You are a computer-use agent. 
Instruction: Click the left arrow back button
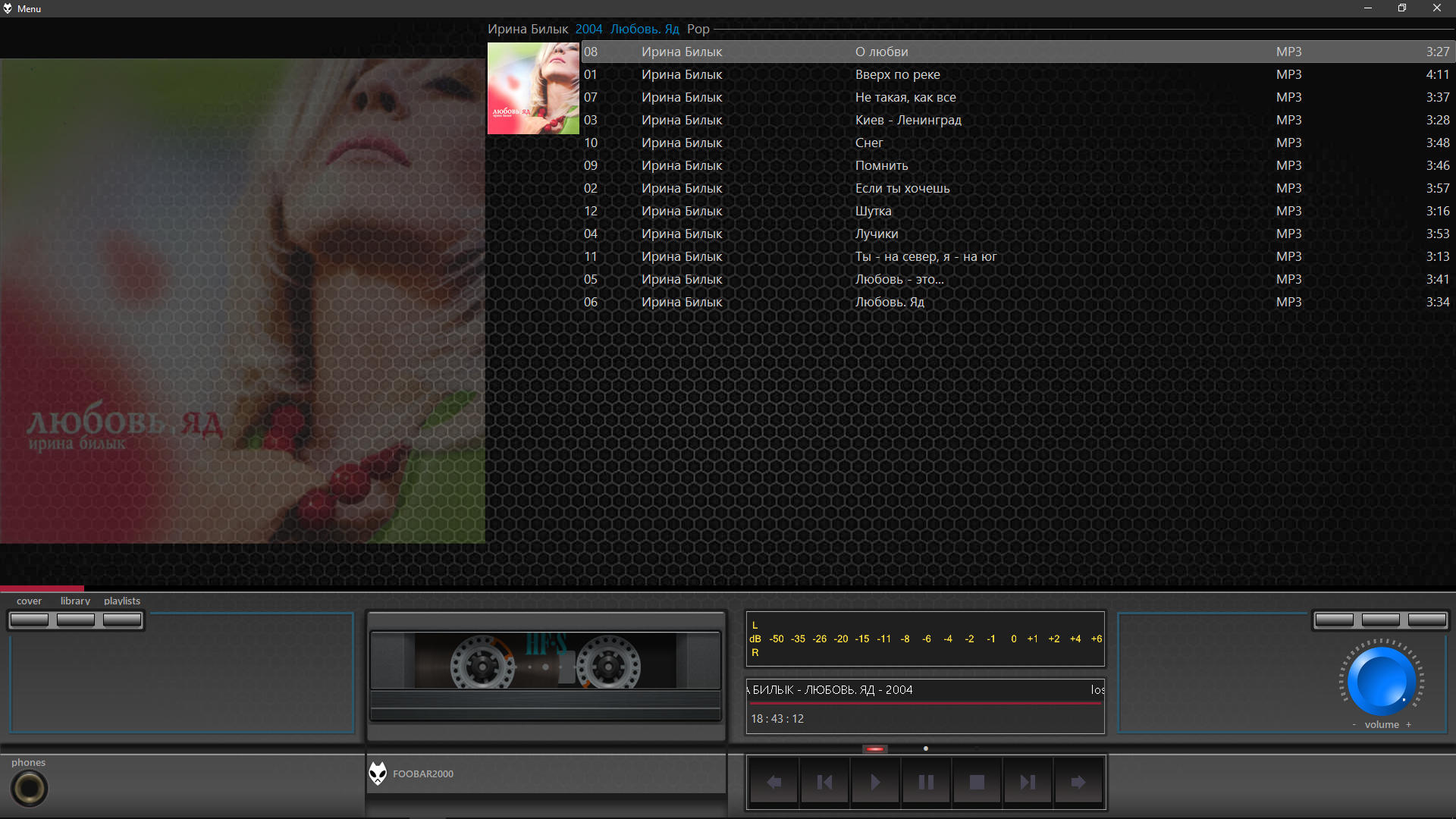click(773, 782)
